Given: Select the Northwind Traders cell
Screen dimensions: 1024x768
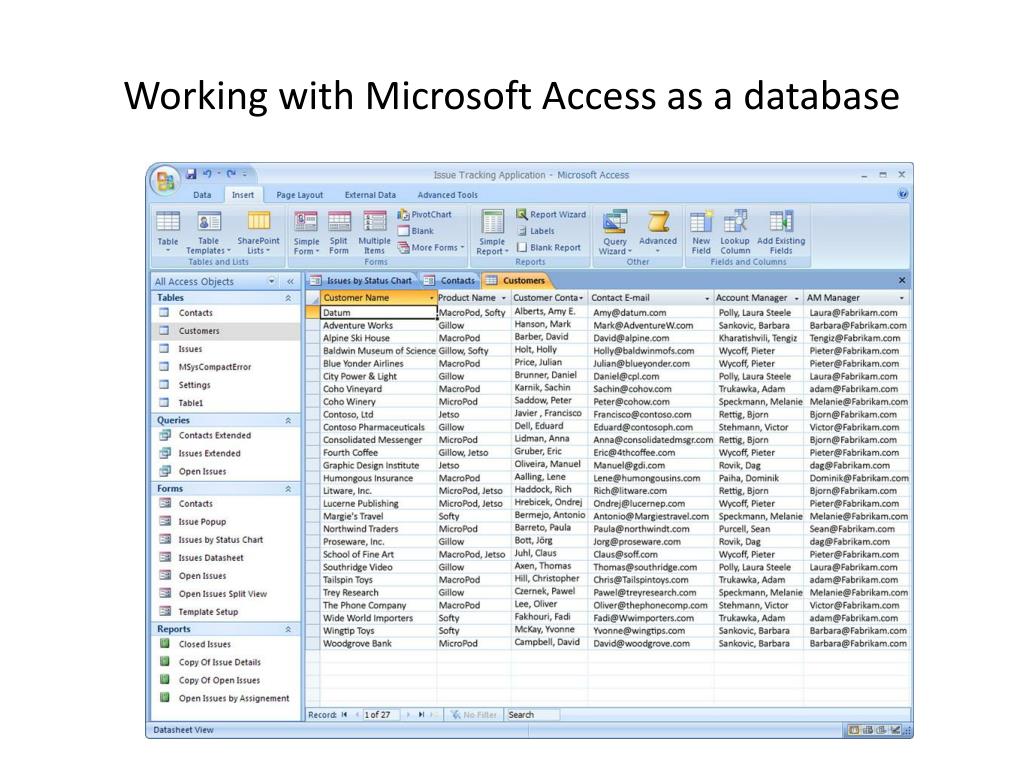Looking at the screenshot, I should pyautogui.click(x=379, y=529).
